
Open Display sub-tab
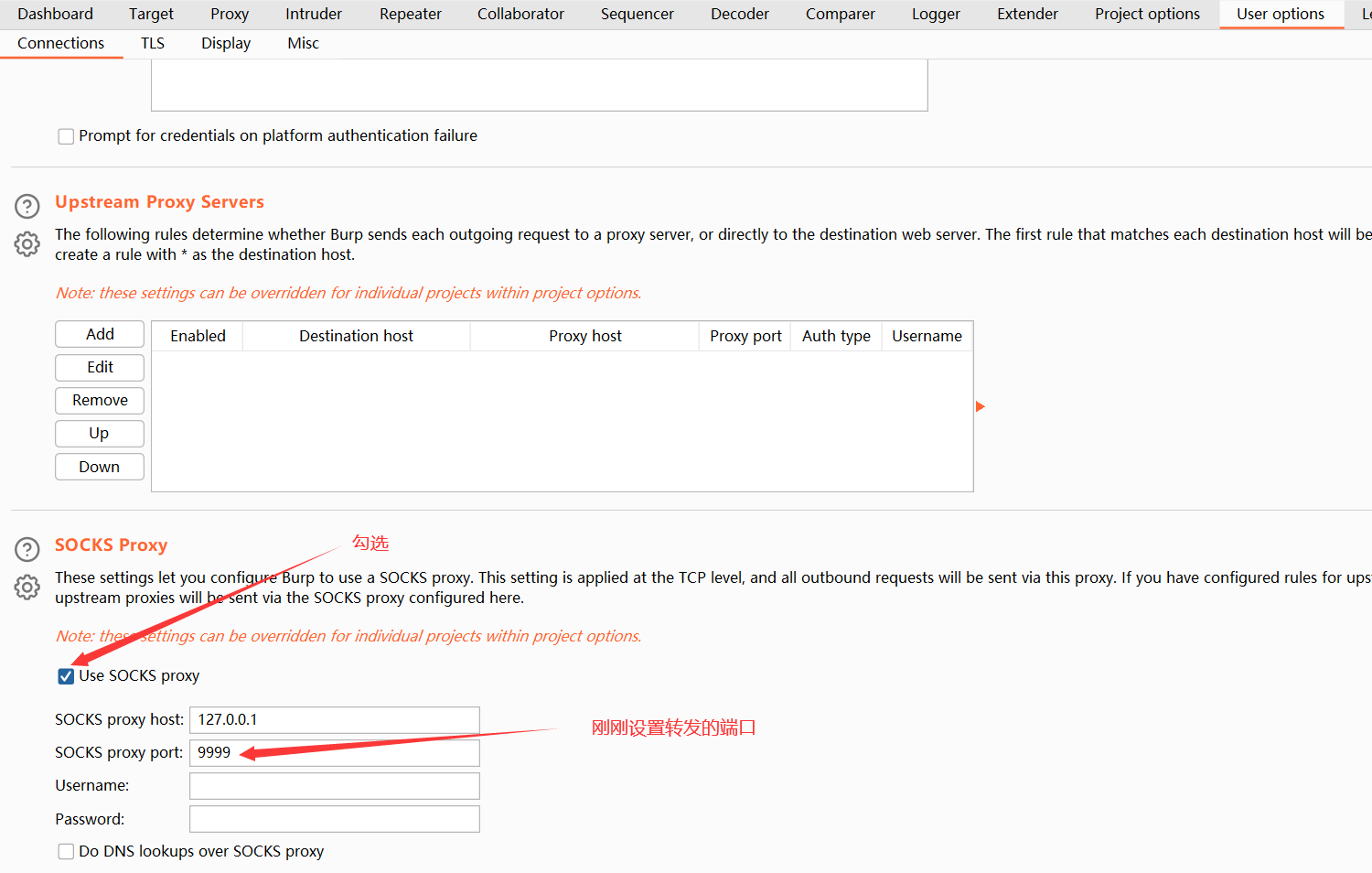pos(226,43)
